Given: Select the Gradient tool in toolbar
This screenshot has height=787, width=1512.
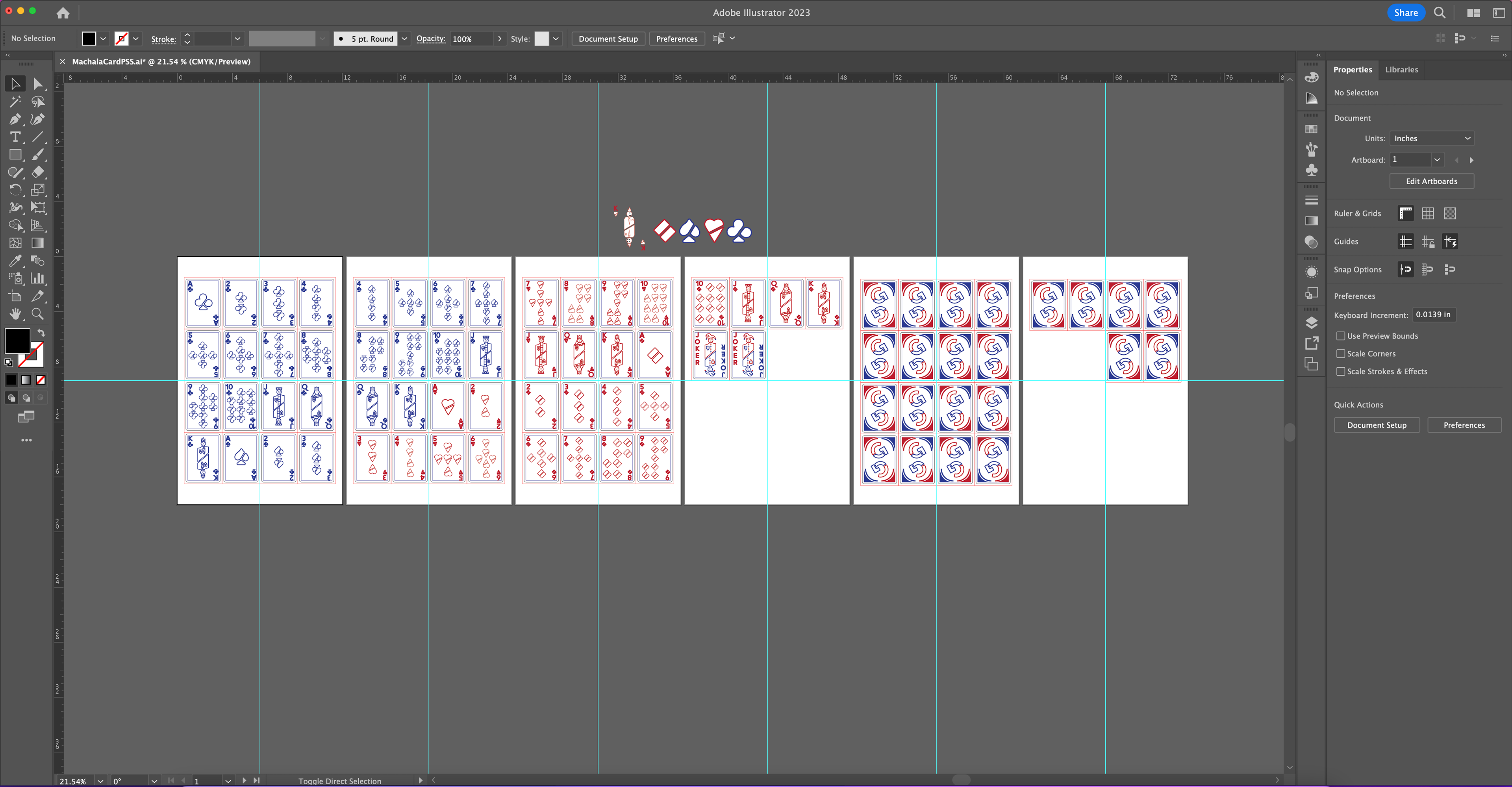Looking at the screenshot, I should tap(37, 243).
